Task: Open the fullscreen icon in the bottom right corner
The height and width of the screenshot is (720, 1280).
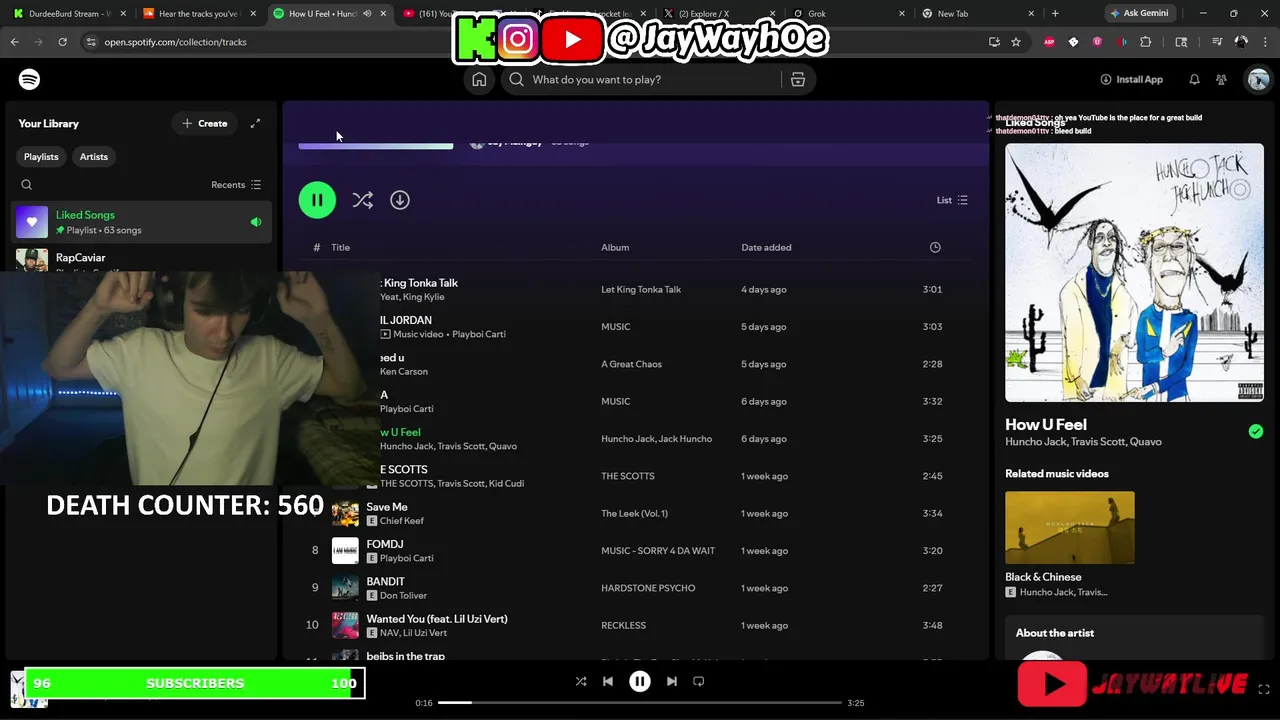Action: (x=1264, y=689)
